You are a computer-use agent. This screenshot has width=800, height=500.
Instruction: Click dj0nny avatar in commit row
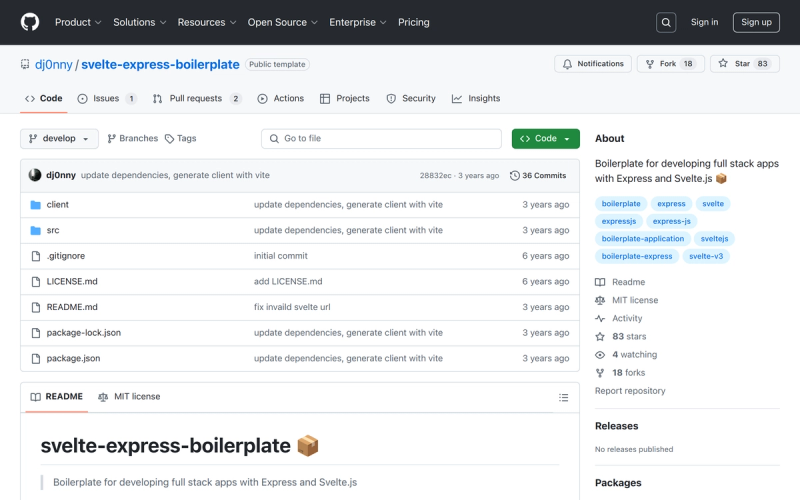click(x=35, y=175)
